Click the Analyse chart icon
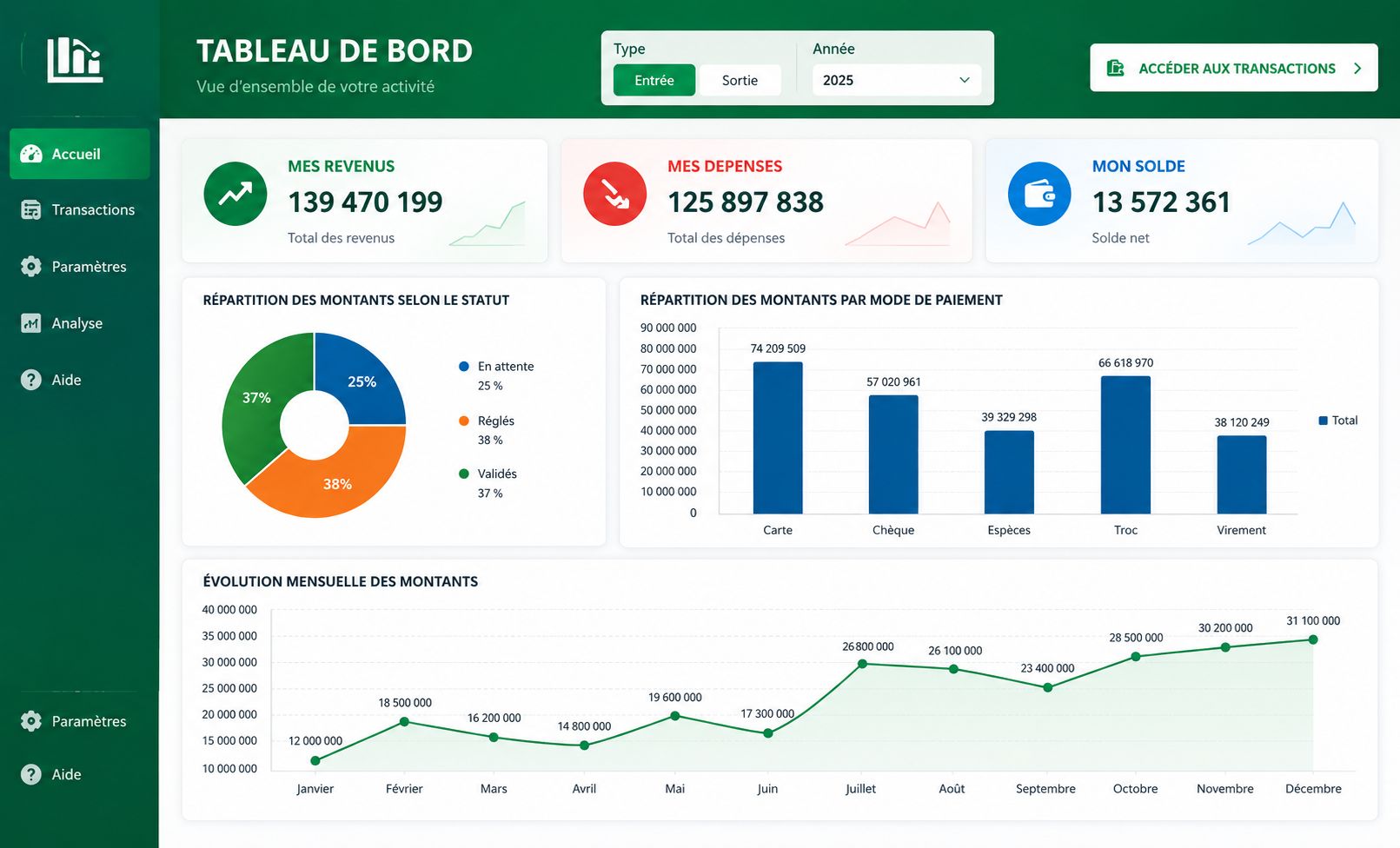 pyautogui.click(x=31, y=323)
